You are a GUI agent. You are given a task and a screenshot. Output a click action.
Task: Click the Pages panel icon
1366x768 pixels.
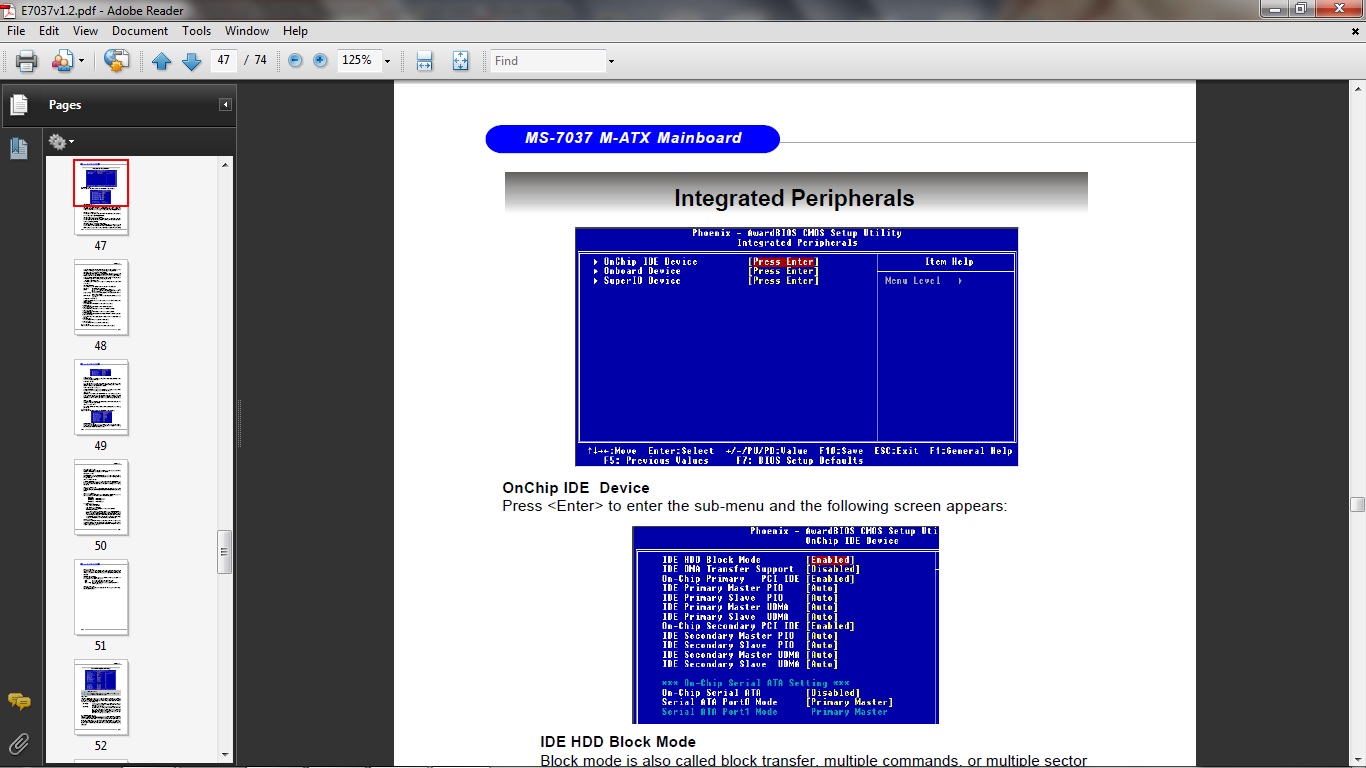(19, 104)
